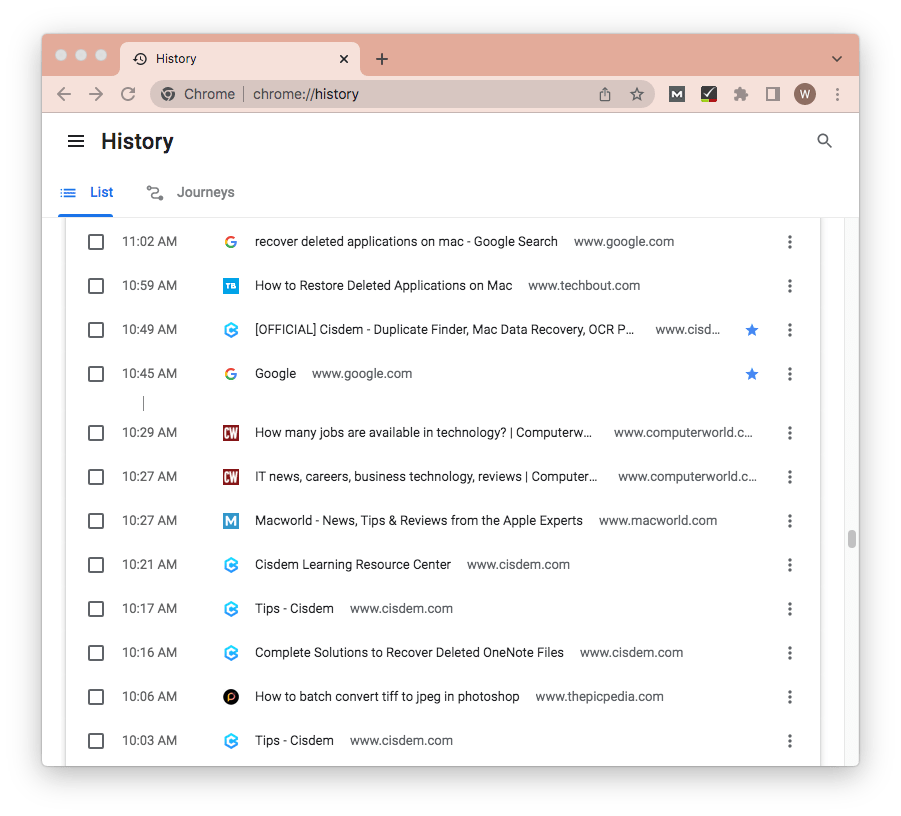This screenshot has height=816, width=901.
Task: Open the Chrome three-dot menu
Action: 837,94
